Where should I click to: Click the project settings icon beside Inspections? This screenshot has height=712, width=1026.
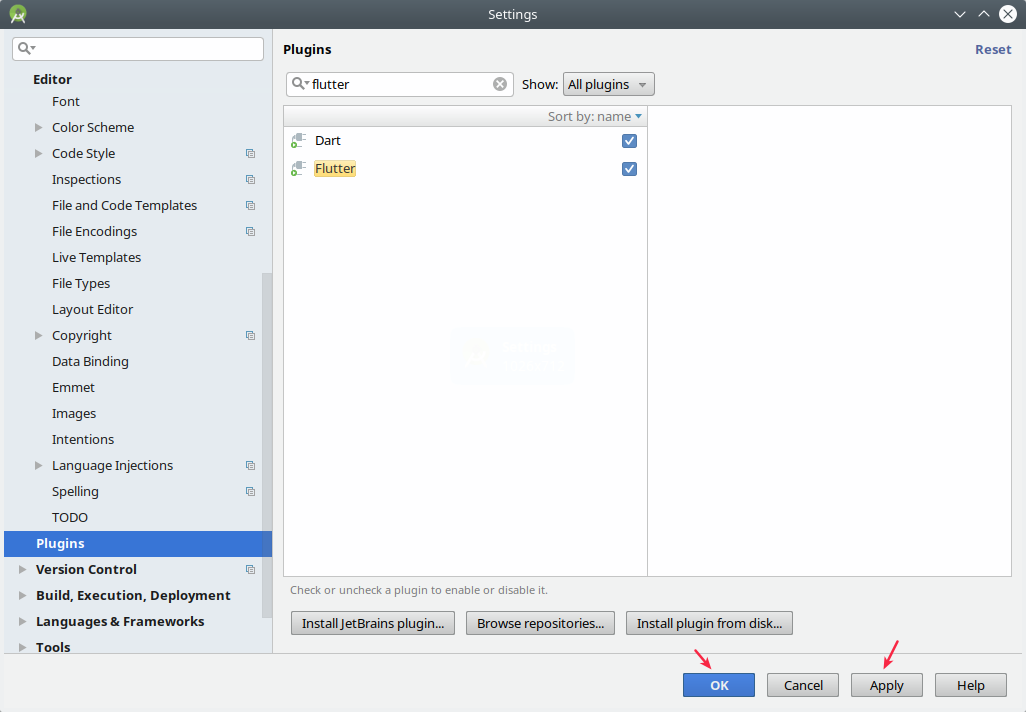coord(249,179)
